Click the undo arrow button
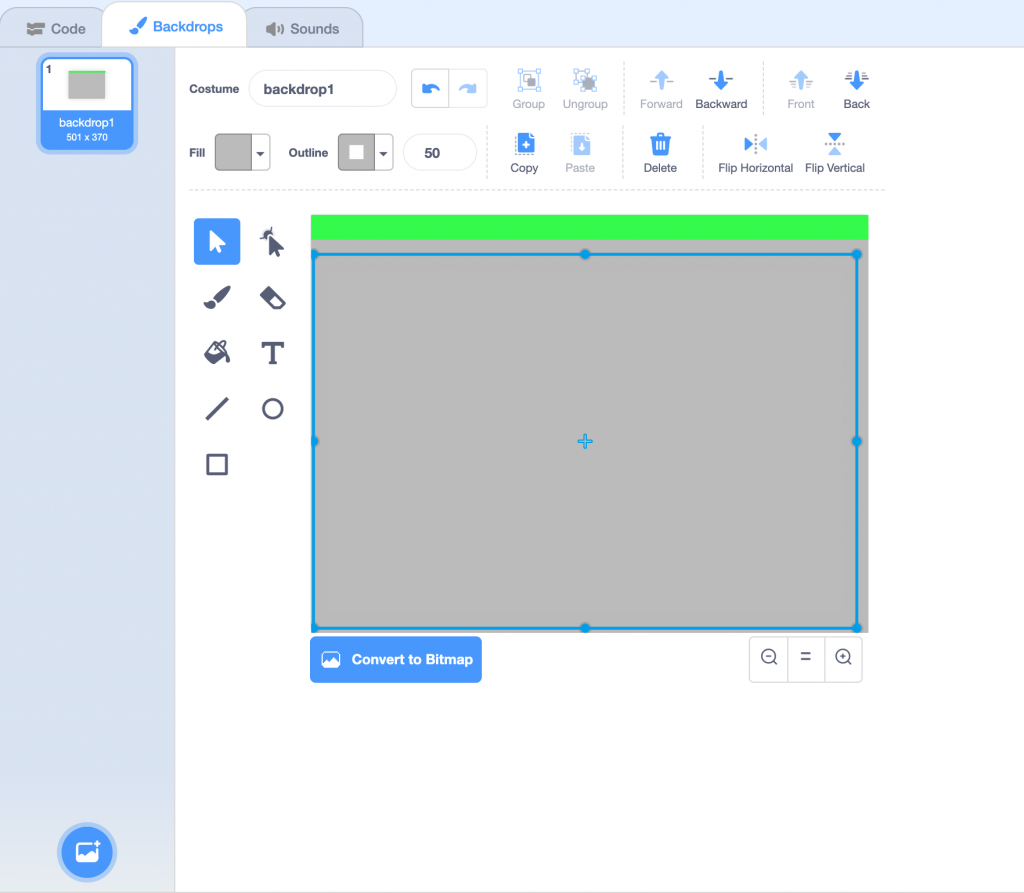The image size is (1024, 893). tap(431, 89)
